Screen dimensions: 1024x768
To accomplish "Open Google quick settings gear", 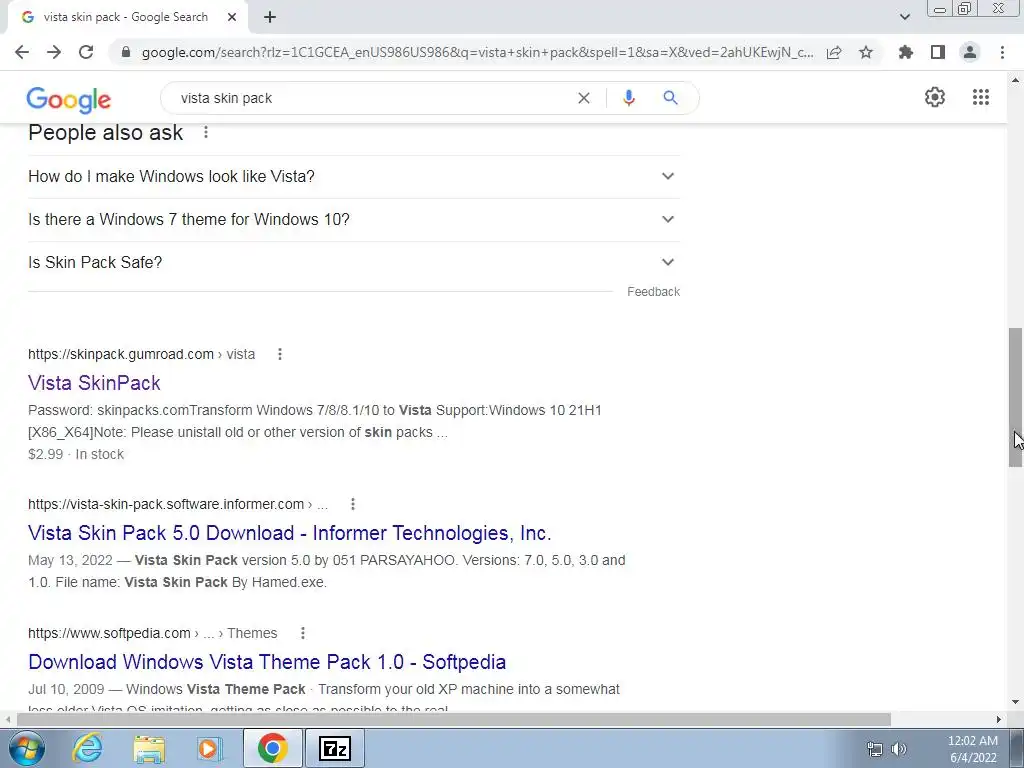I will click(935, 97).
